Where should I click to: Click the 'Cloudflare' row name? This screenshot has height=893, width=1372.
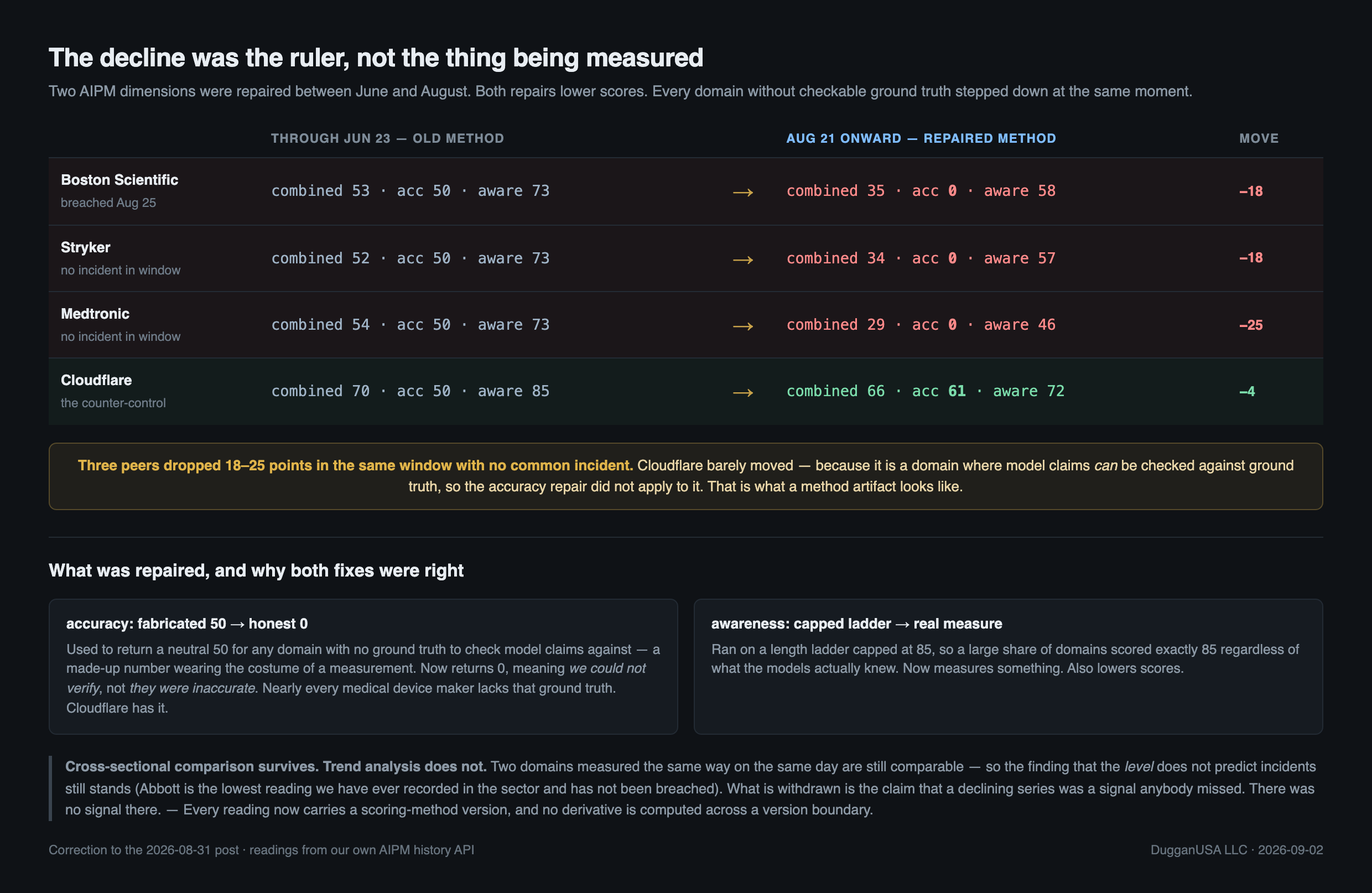[x=96, y=380]
